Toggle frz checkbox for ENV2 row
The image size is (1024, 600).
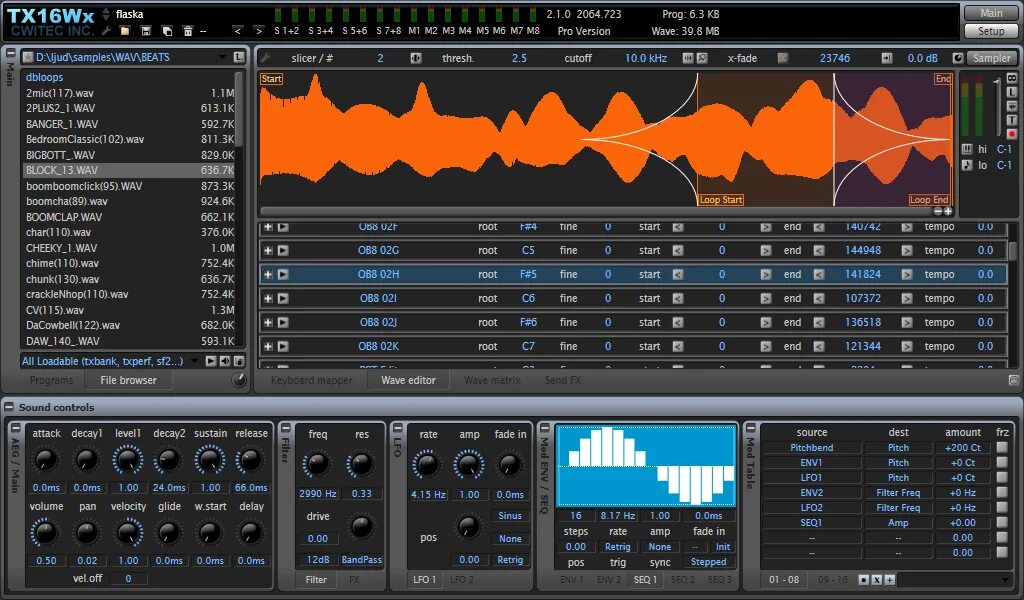pyautogui.click(x=1002, y=492)
